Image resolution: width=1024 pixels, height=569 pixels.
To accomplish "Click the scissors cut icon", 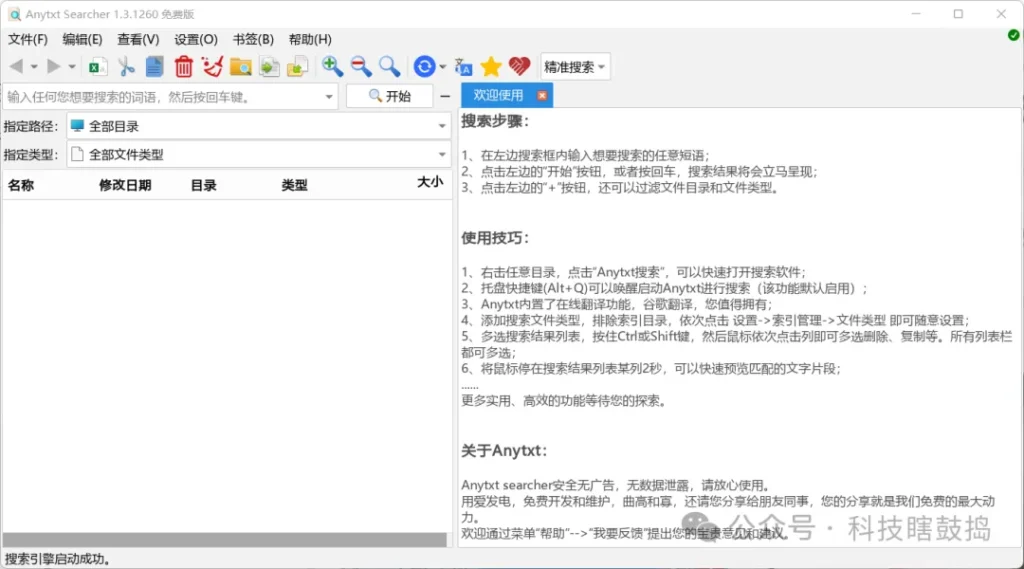I will 125,67.
